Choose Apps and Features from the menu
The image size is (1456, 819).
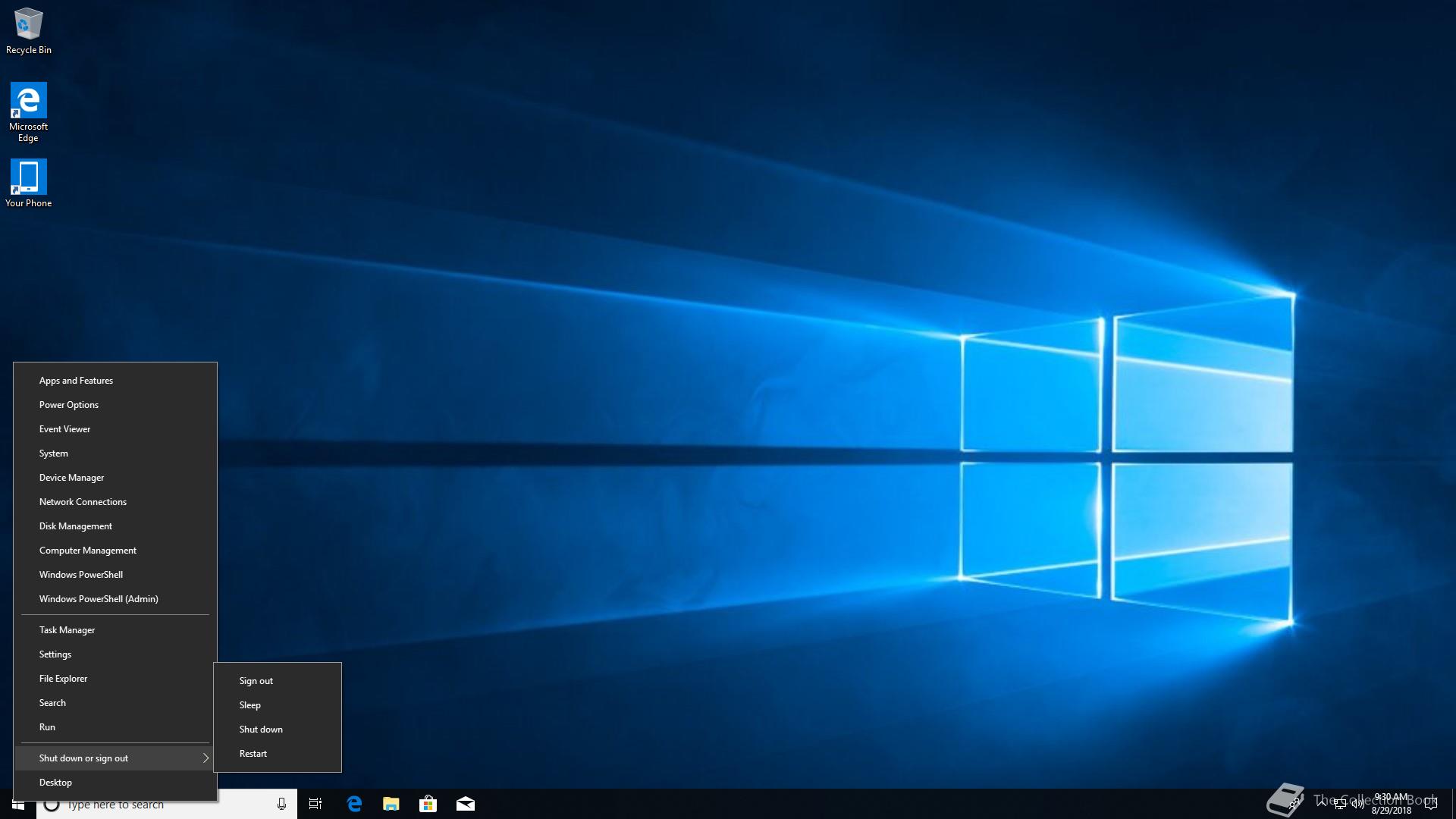(115, 381)
